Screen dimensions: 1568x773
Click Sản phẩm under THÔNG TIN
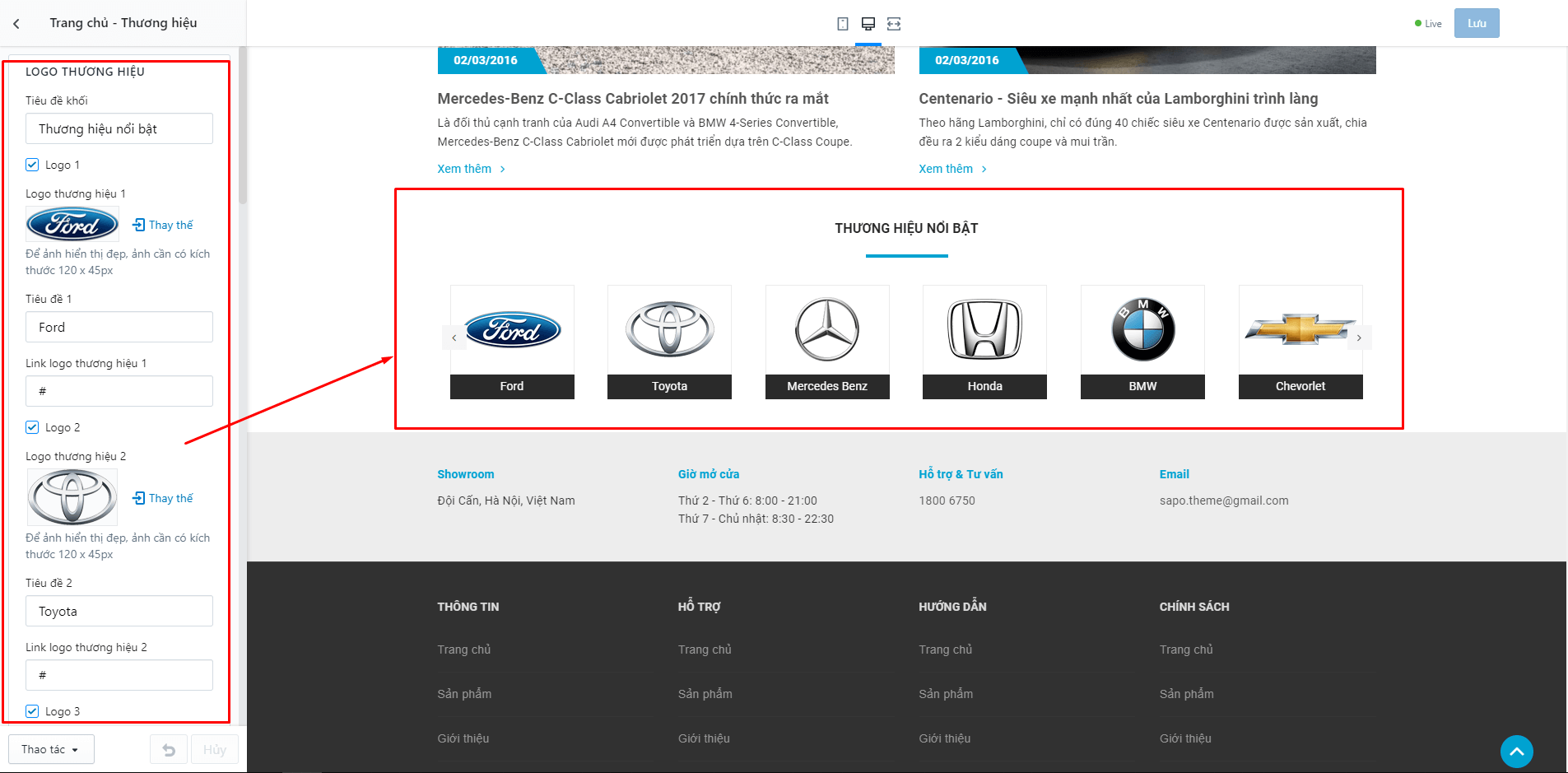(x=464, y=694)
